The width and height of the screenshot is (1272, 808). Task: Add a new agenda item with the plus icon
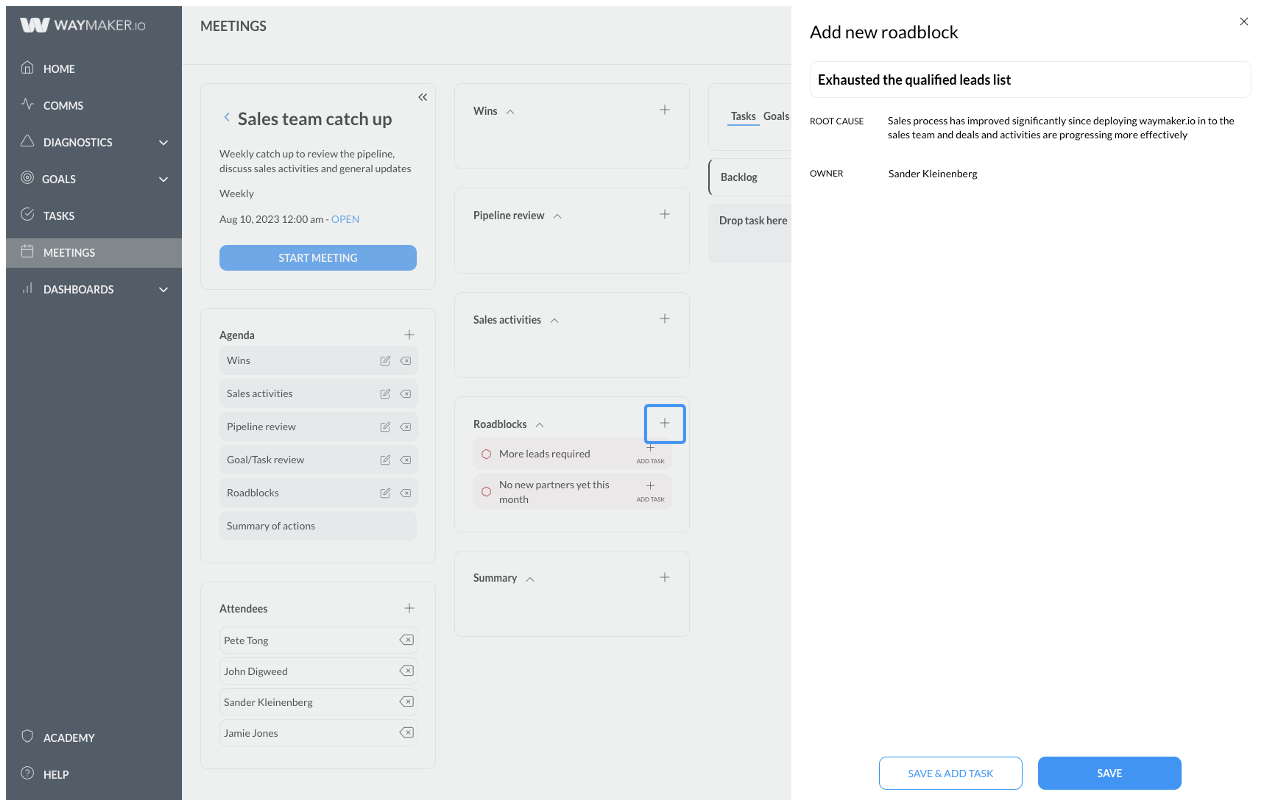click(x=409, y=335)
